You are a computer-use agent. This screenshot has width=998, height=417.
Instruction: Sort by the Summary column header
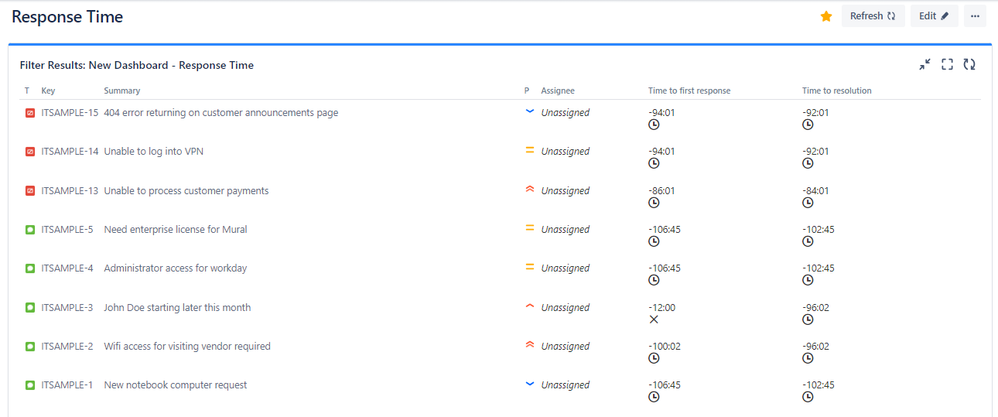(x=122, y=91)
